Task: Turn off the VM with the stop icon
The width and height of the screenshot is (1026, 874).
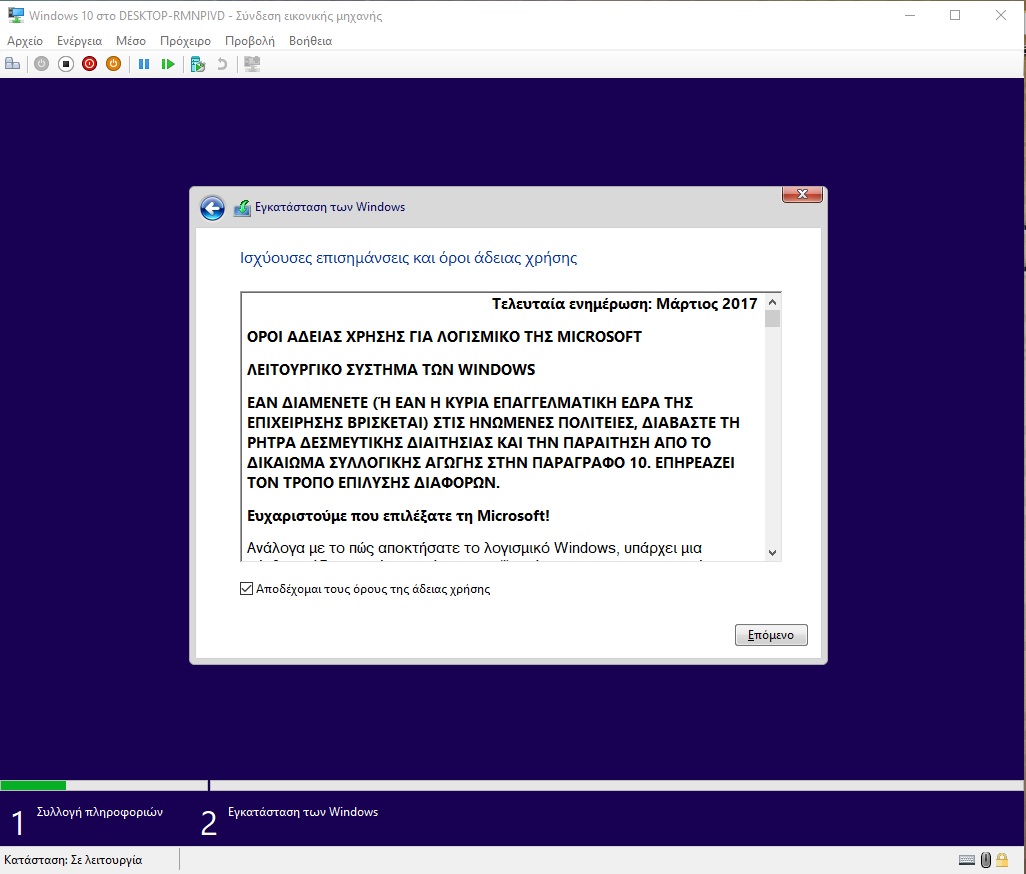Action: [65, 64]
